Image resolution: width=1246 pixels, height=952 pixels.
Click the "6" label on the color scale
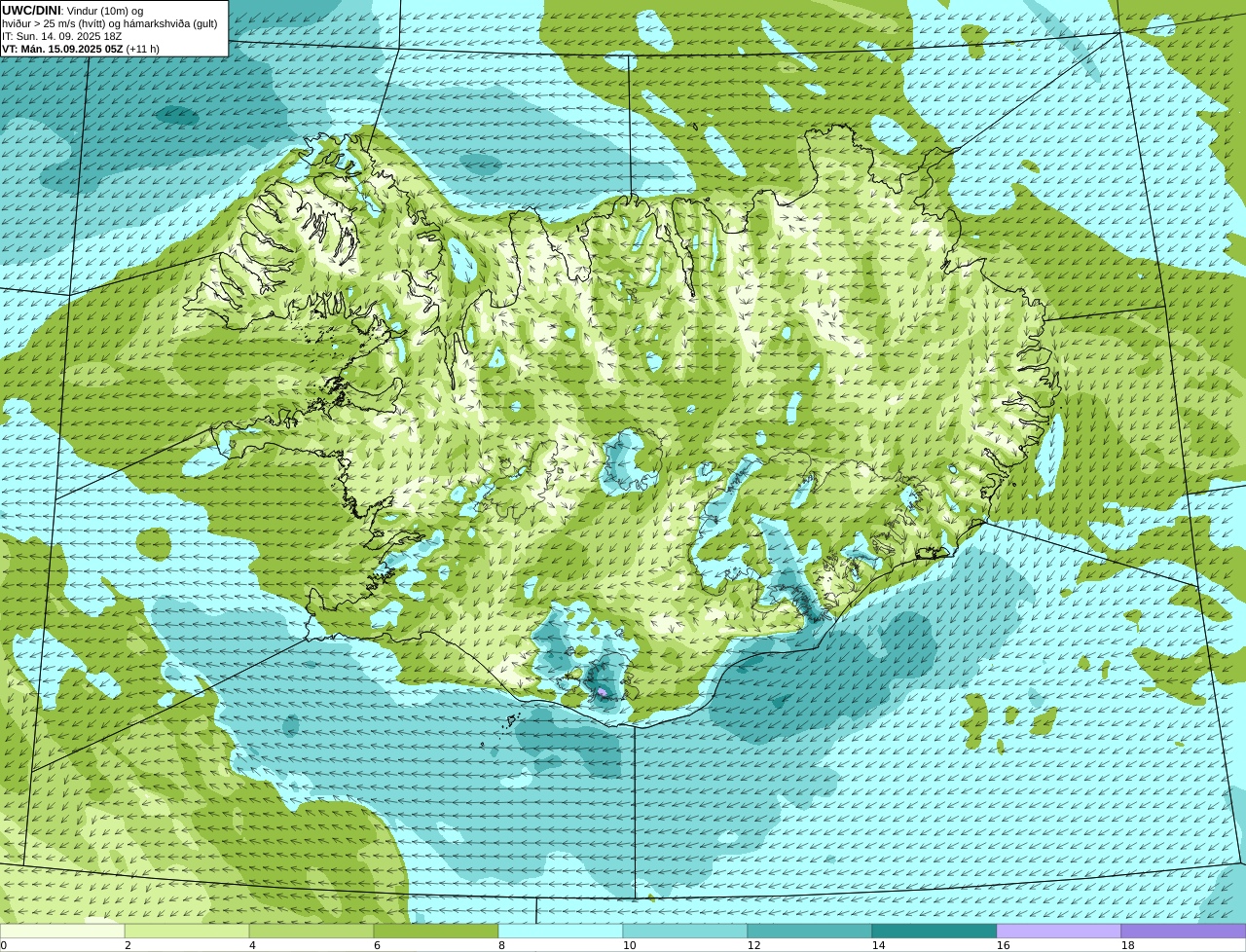[377, 945]
